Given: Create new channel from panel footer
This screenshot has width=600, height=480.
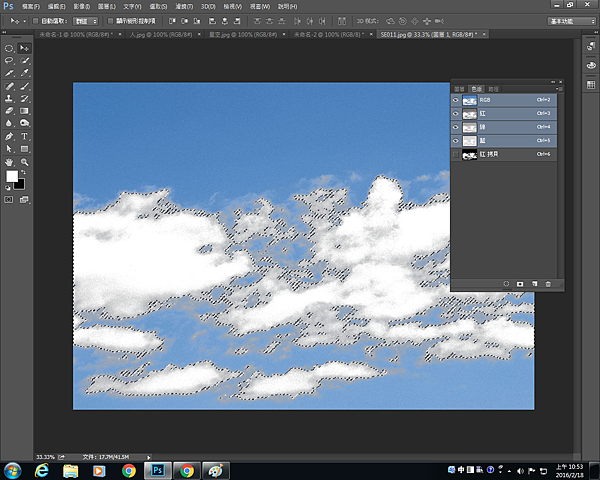Looking at the screenshot, I should (535, 284).
